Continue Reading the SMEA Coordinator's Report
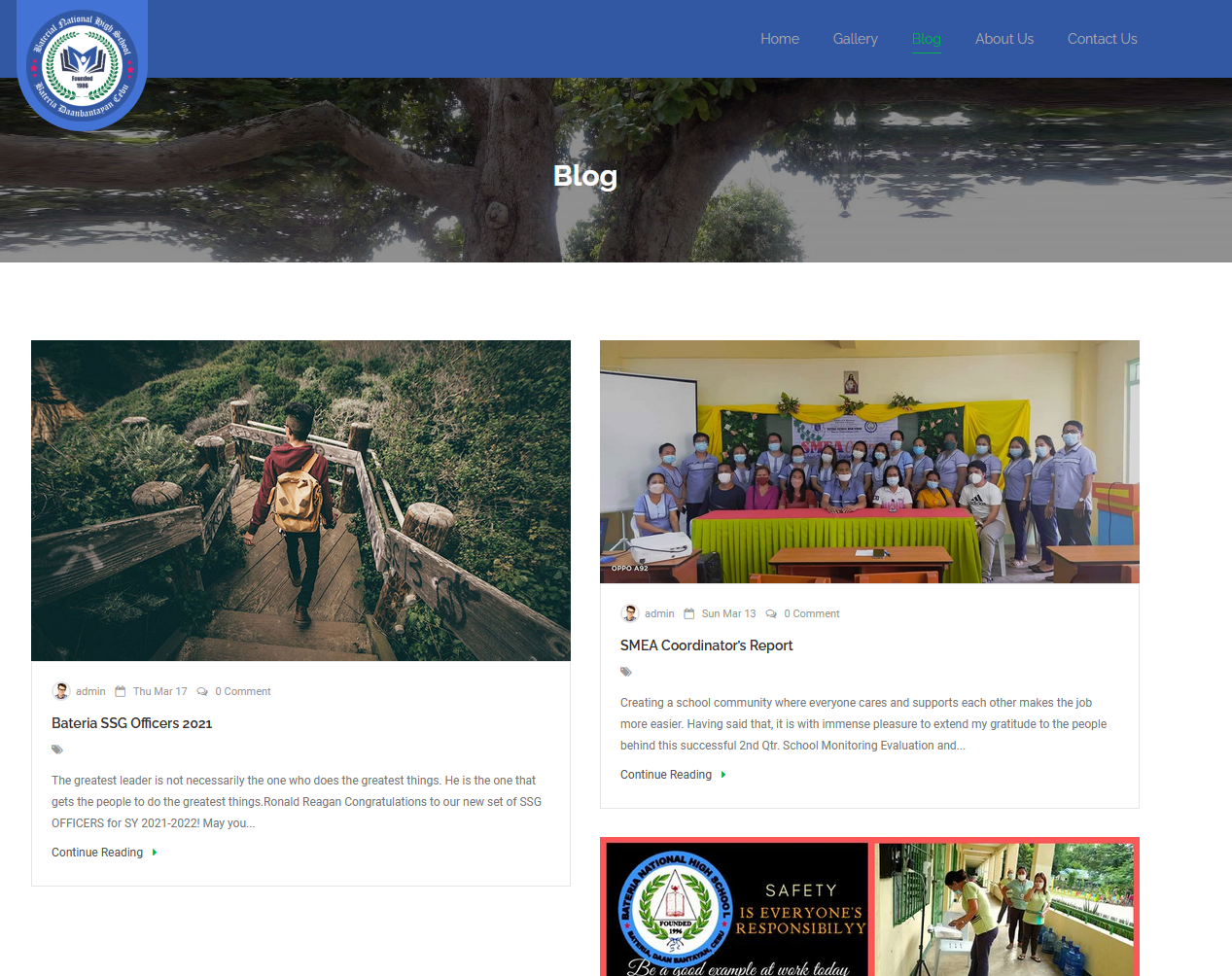The image size is (1232, 976). 666,775
